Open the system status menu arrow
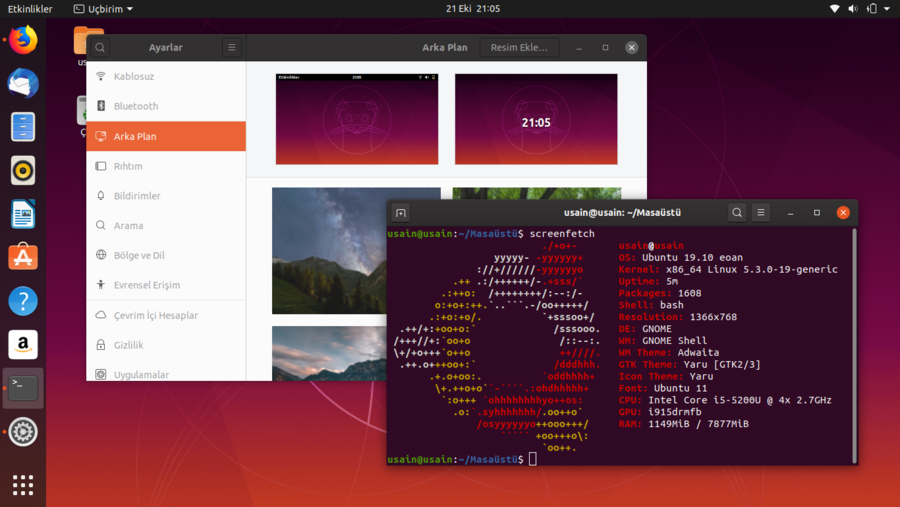Image resolution: width=900 pixels, height=507 pixels. coord(888,9)
